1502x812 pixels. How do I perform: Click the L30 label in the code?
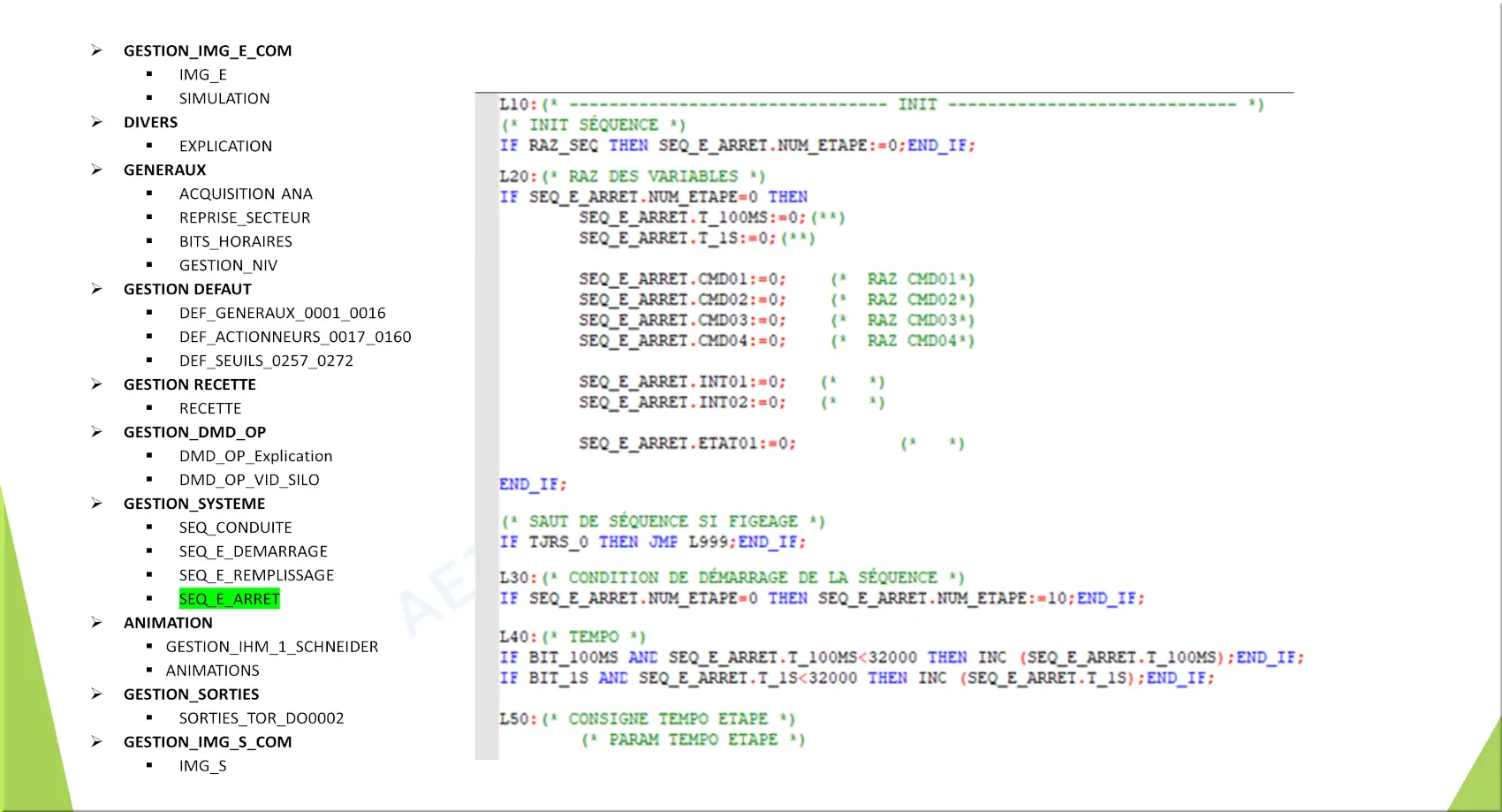click(517, 578)
